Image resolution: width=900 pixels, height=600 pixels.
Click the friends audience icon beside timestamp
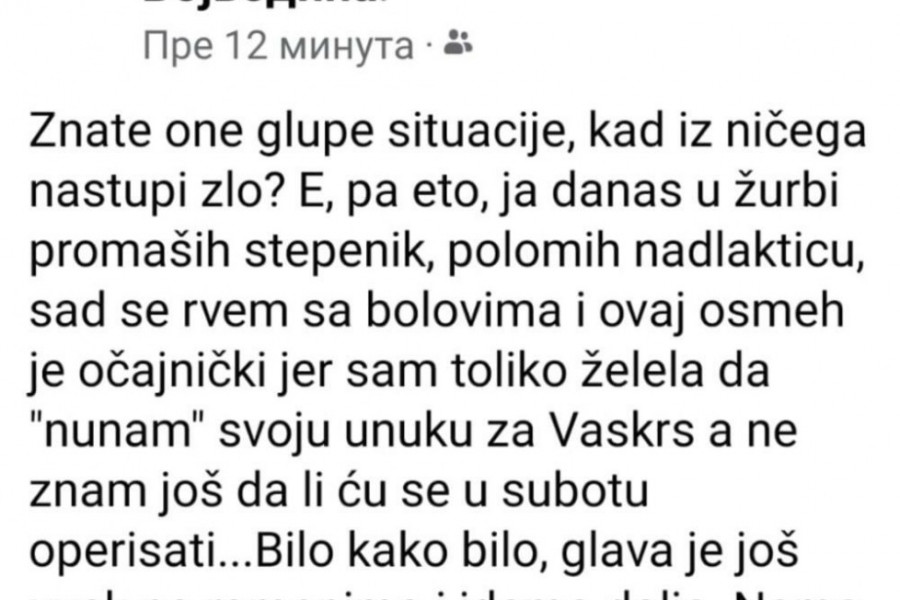[x=458, y=43]
